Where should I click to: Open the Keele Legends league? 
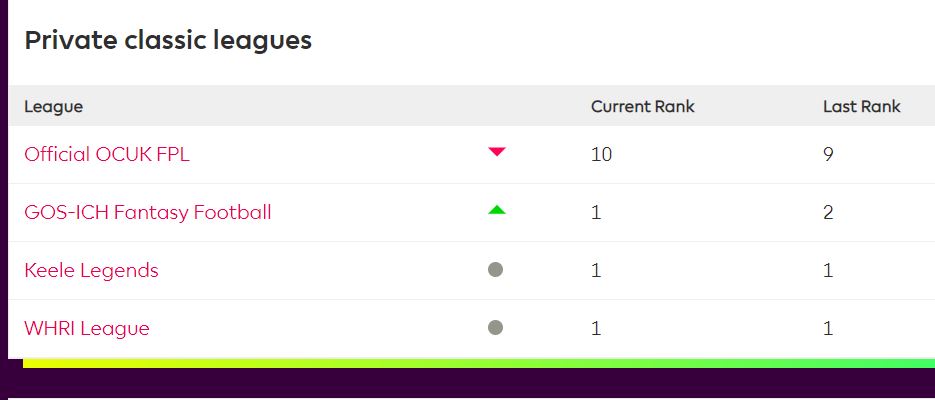coord(91,270)
